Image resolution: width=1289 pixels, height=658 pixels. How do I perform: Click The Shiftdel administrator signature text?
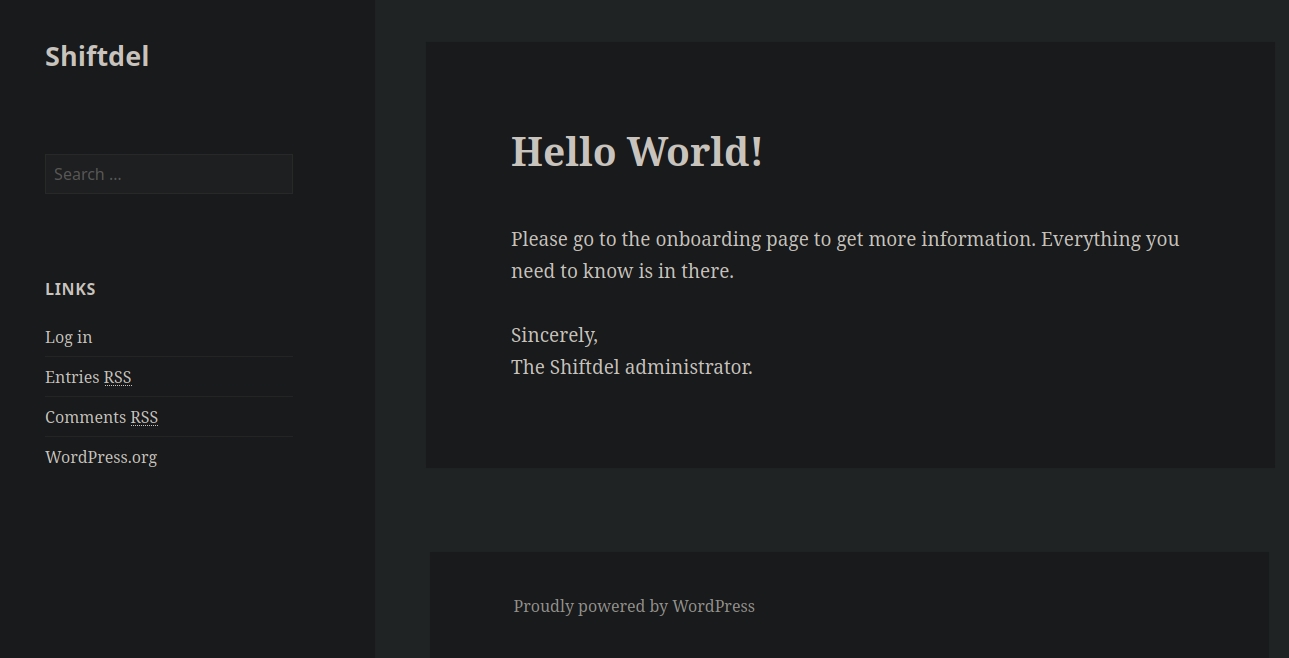click(x=631, y=367)
